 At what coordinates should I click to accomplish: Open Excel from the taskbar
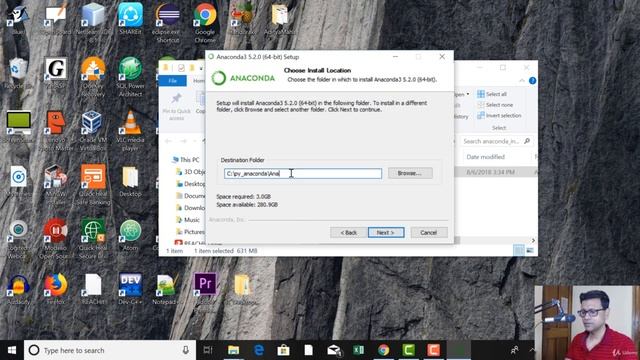[358, 350]
